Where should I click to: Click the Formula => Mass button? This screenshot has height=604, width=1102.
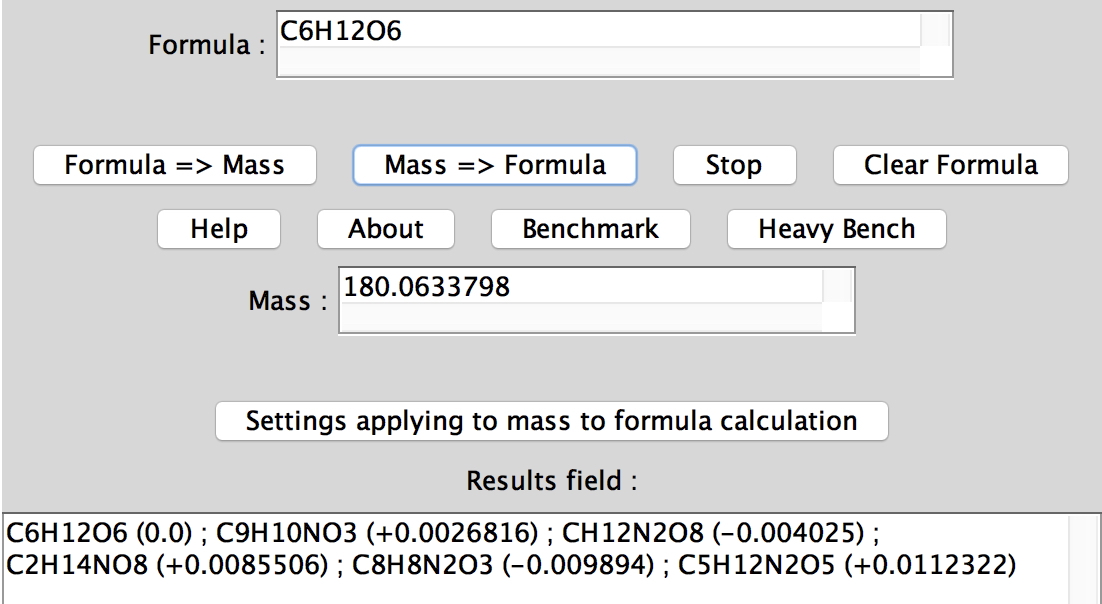coord(175,165)
